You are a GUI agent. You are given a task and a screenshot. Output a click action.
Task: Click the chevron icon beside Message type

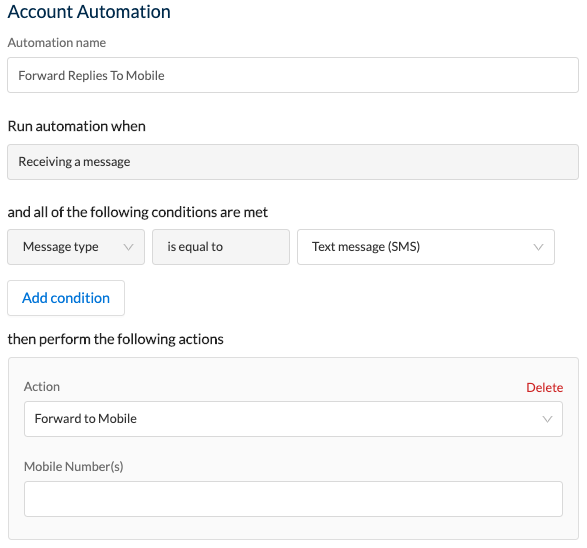point(128,247)
